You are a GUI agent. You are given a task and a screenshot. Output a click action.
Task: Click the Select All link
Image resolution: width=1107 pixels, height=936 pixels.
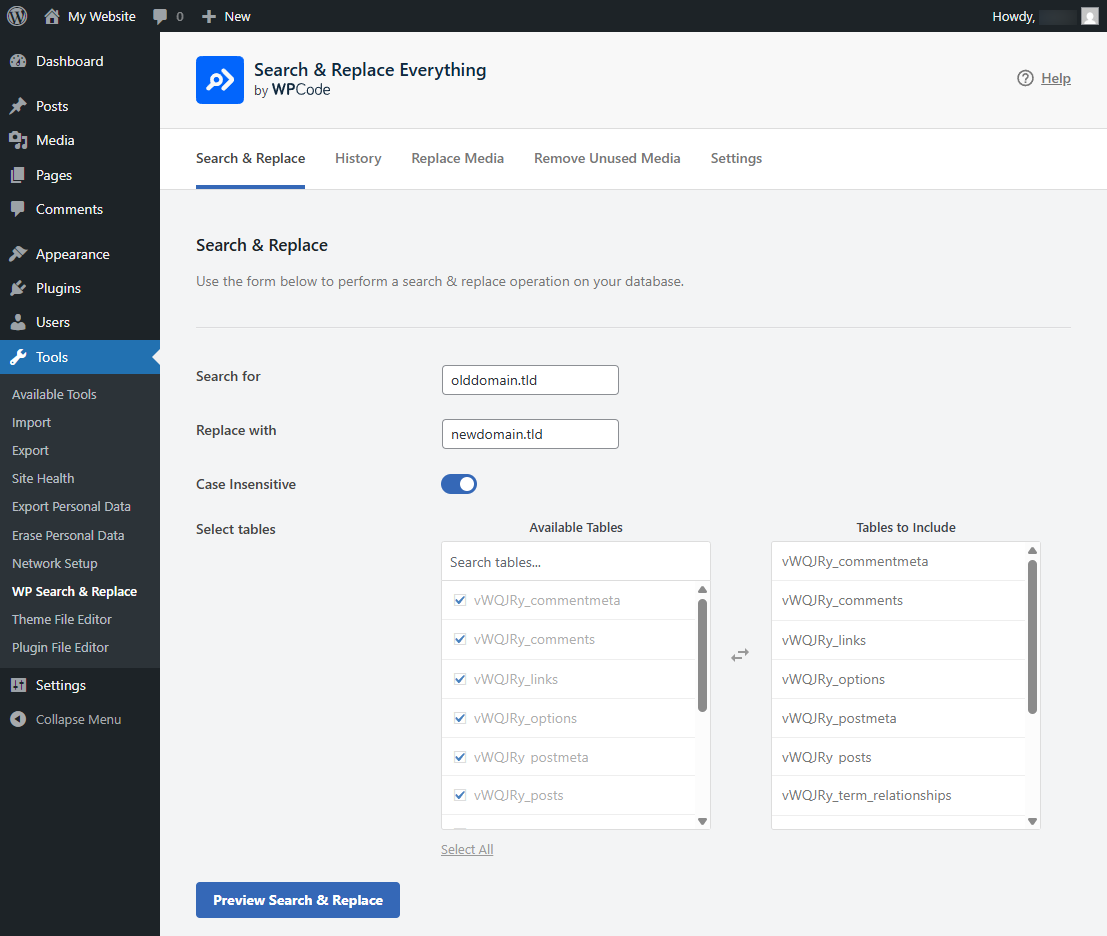point(467,849)
